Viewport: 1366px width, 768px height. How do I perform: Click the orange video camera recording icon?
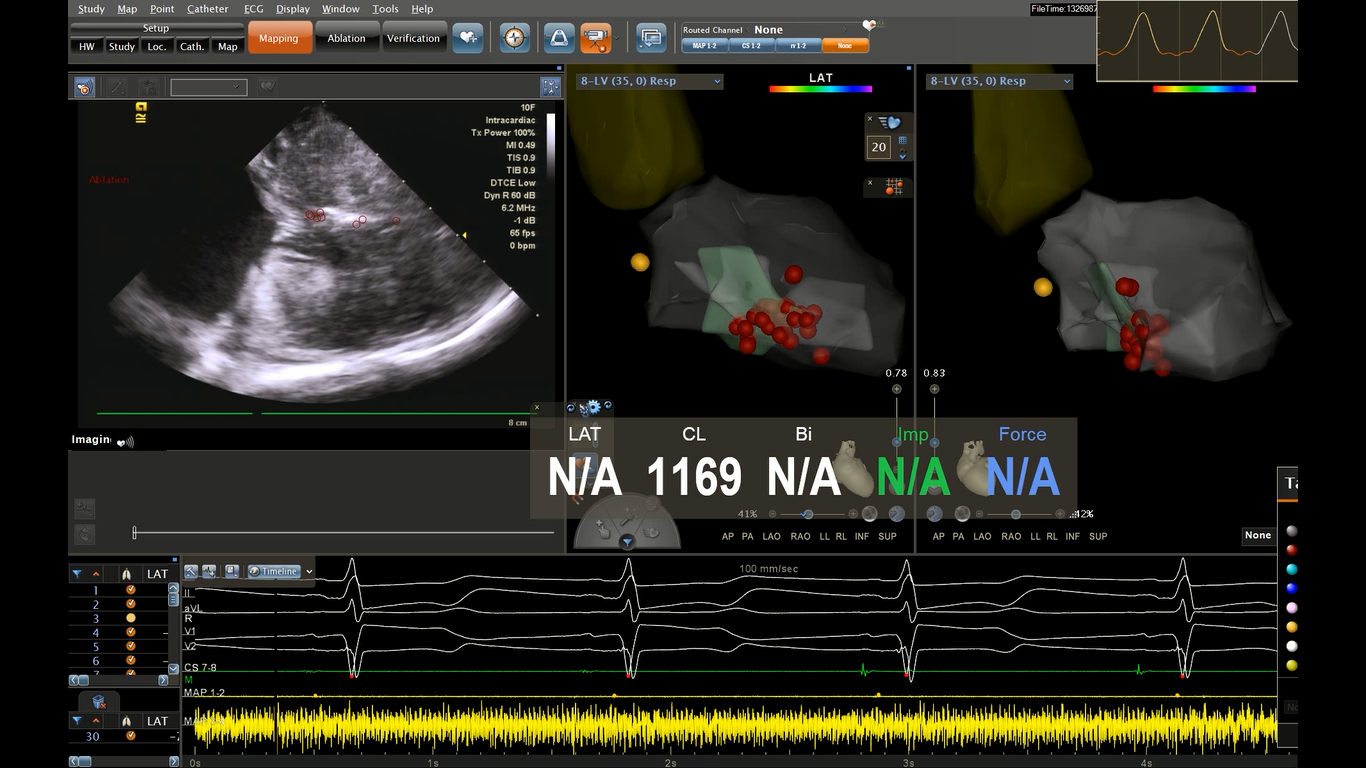595,38
